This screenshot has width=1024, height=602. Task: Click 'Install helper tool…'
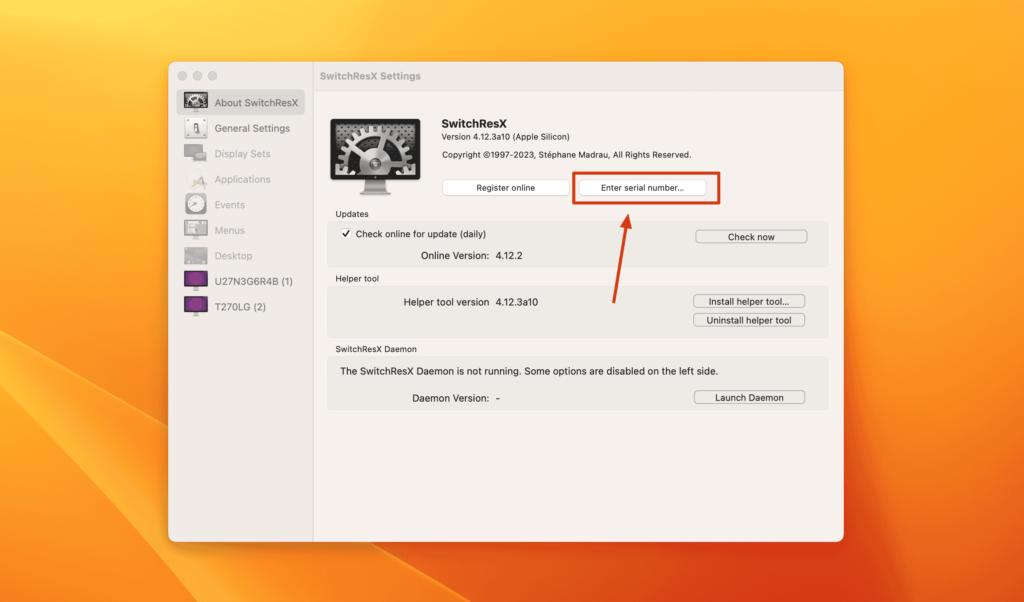749,300
